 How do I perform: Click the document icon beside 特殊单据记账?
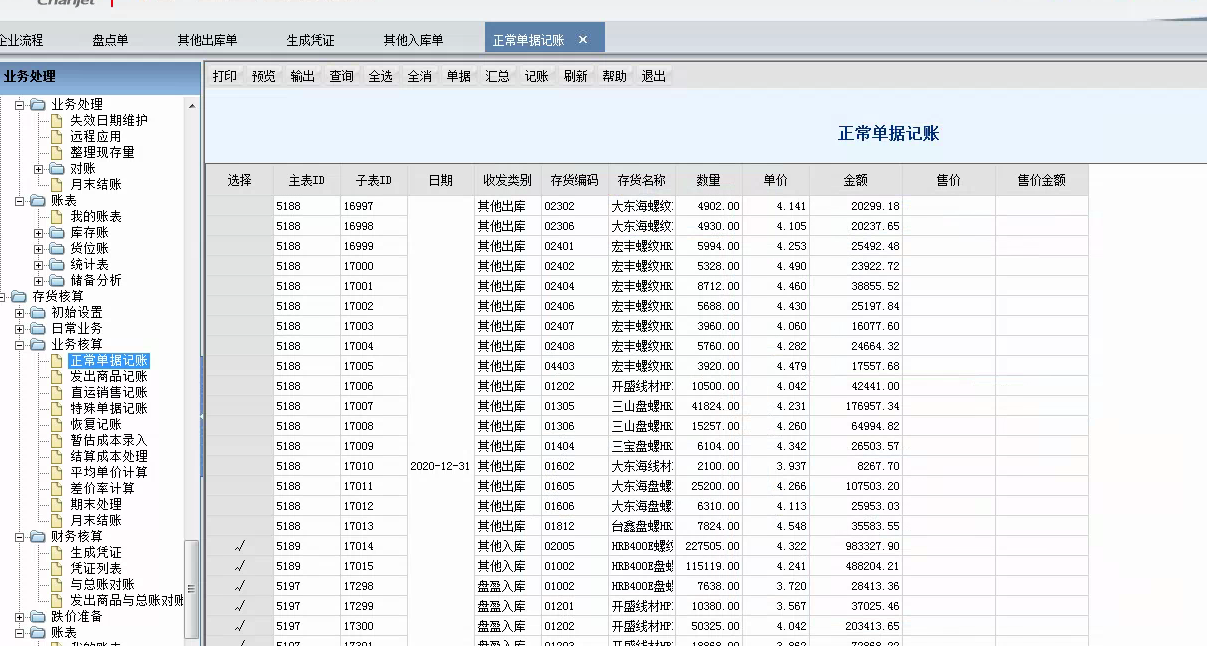point(57,408)
